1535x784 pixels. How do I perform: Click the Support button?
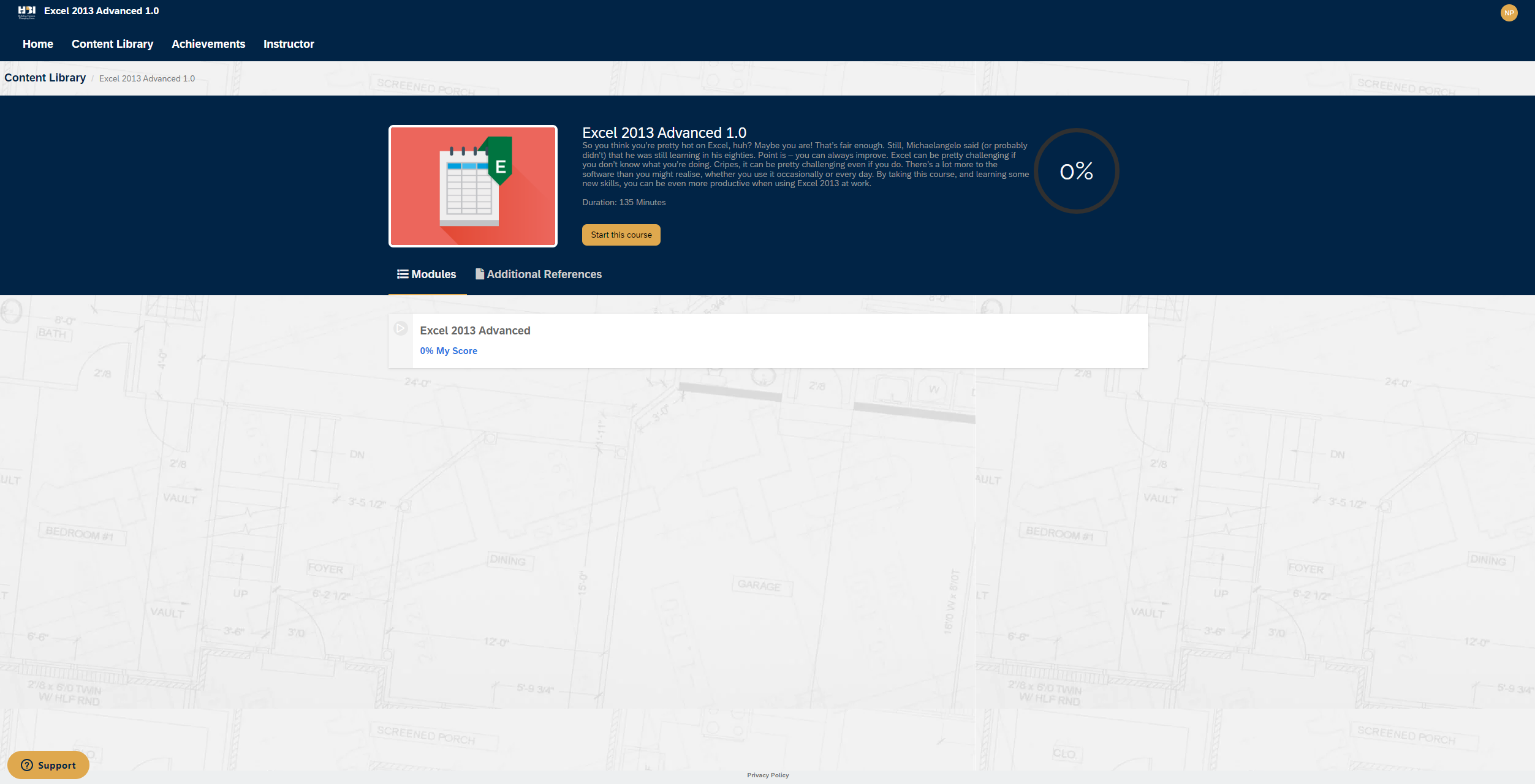[56, 765]
